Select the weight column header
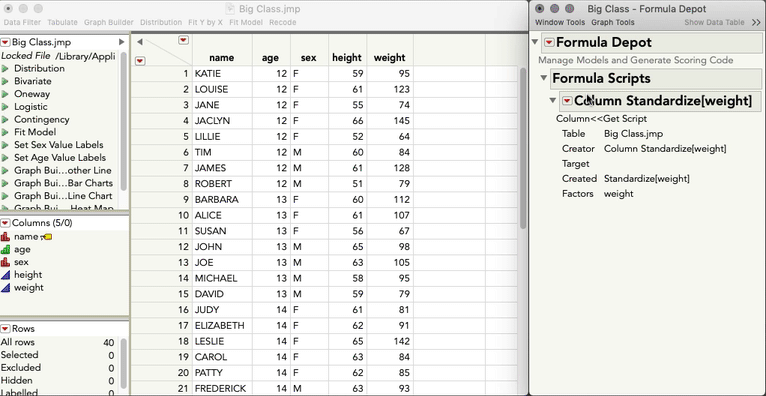The height and width of the screenshot is (396, 766). click(x=390, y=58)
